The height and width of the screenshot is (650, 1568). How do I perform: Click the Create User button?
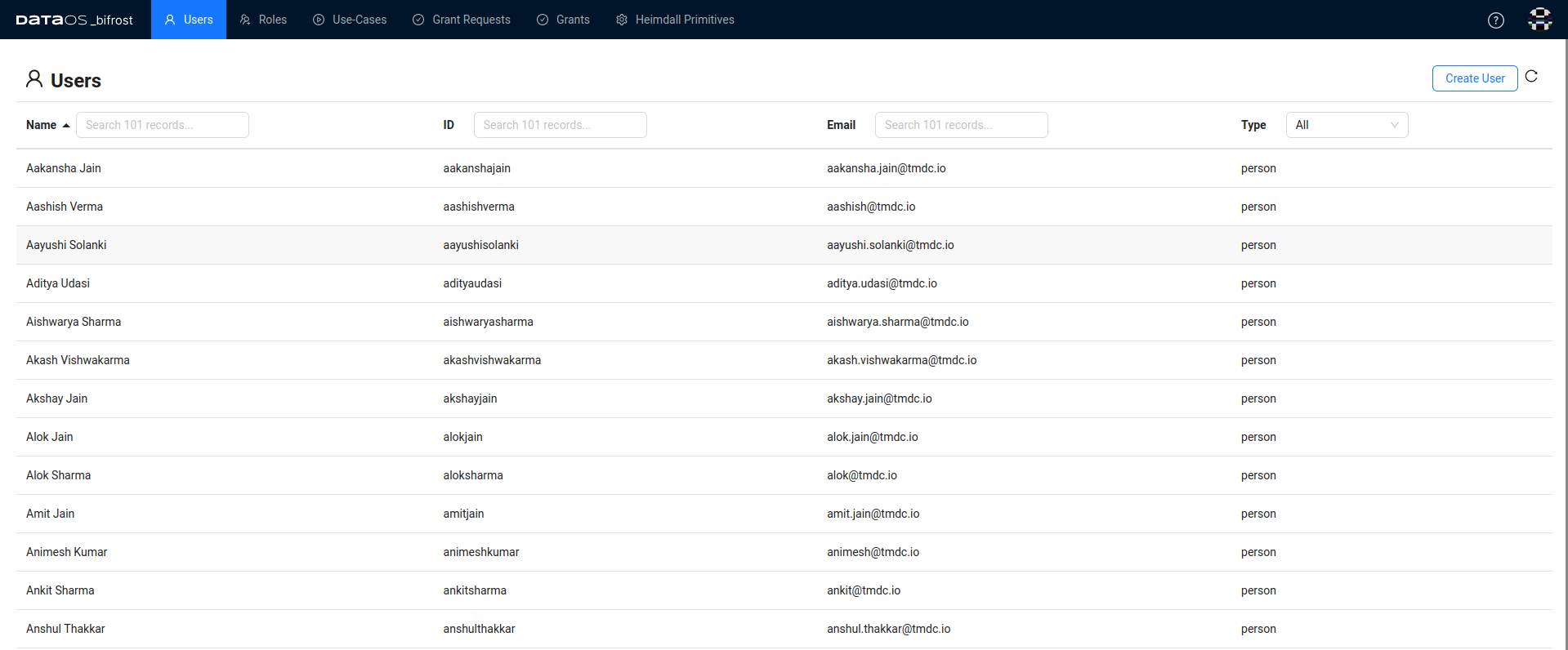pyautogui.click(x=1475, y=78)
